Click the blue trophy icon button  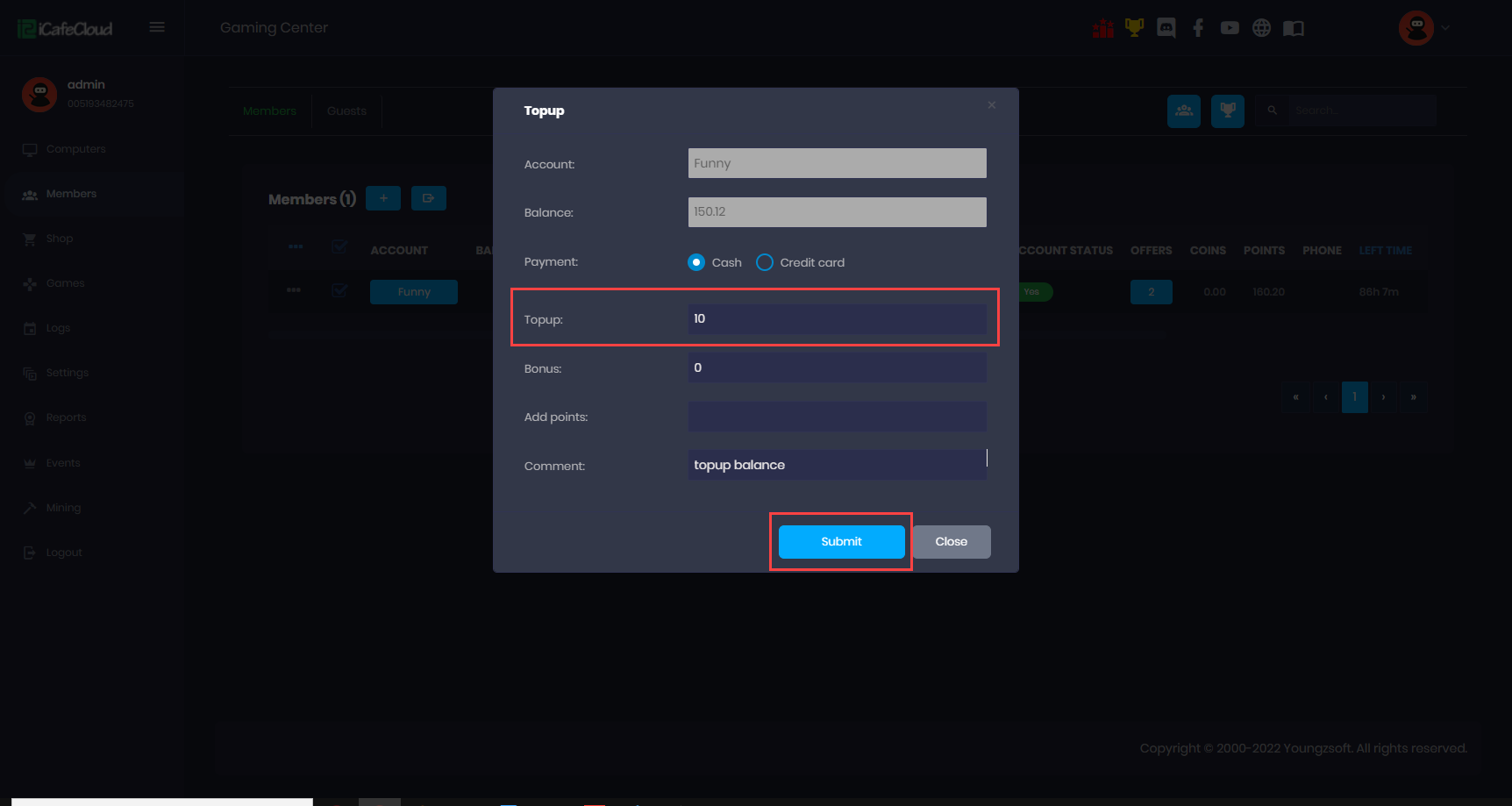click(x=1228, y=111)
